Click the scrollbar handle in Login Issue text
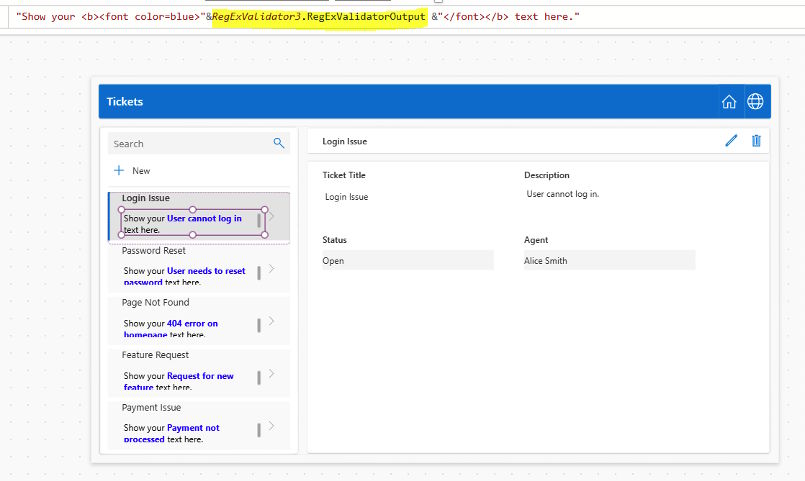Viewport: 805px width, 481px height. (x=259, y=221)
